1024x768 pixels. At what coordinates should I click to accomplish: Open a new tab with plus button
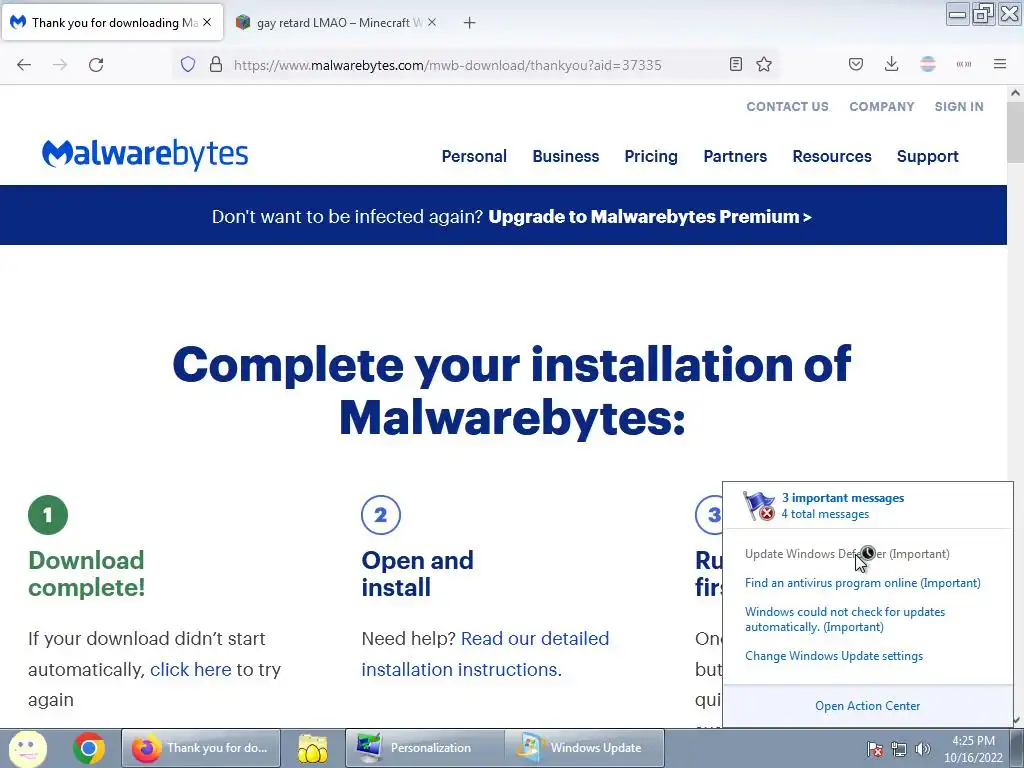click(469, 23)
